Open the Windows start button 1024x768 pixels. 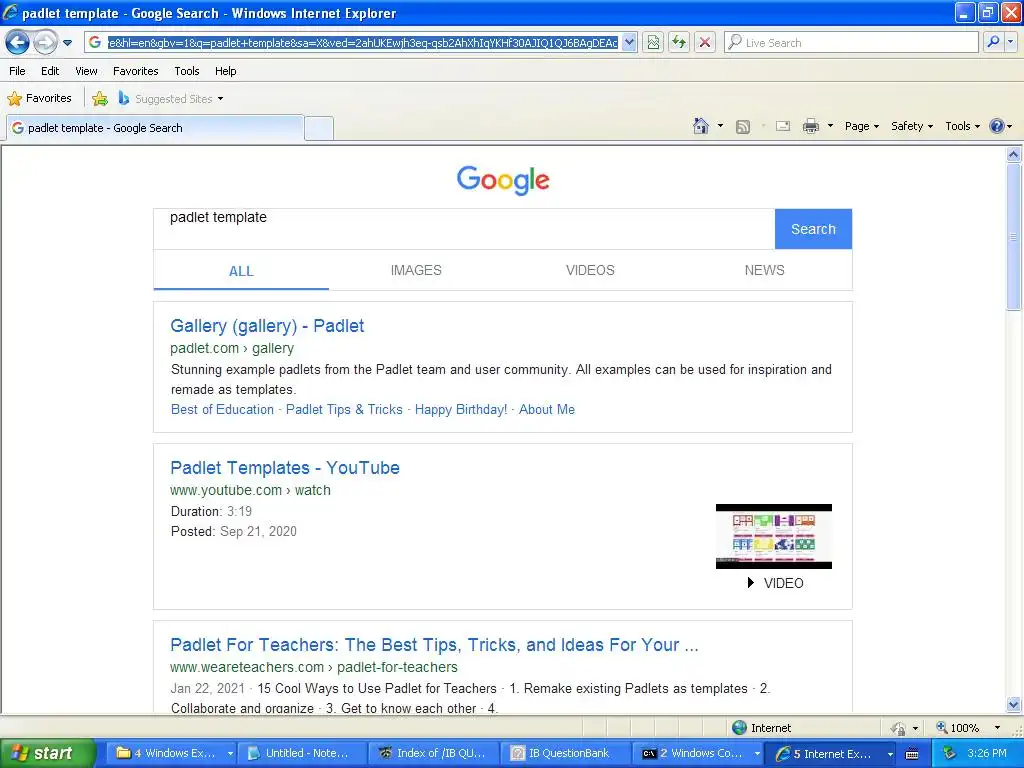(46, 753)
